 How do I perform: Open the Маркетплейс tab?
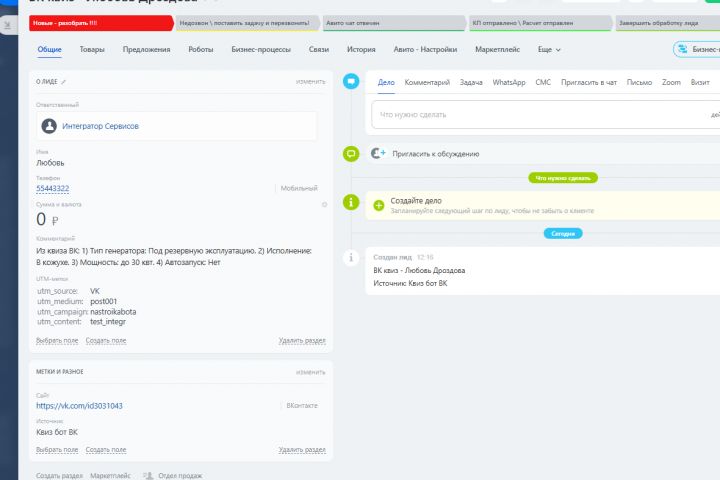click(497, 49)
